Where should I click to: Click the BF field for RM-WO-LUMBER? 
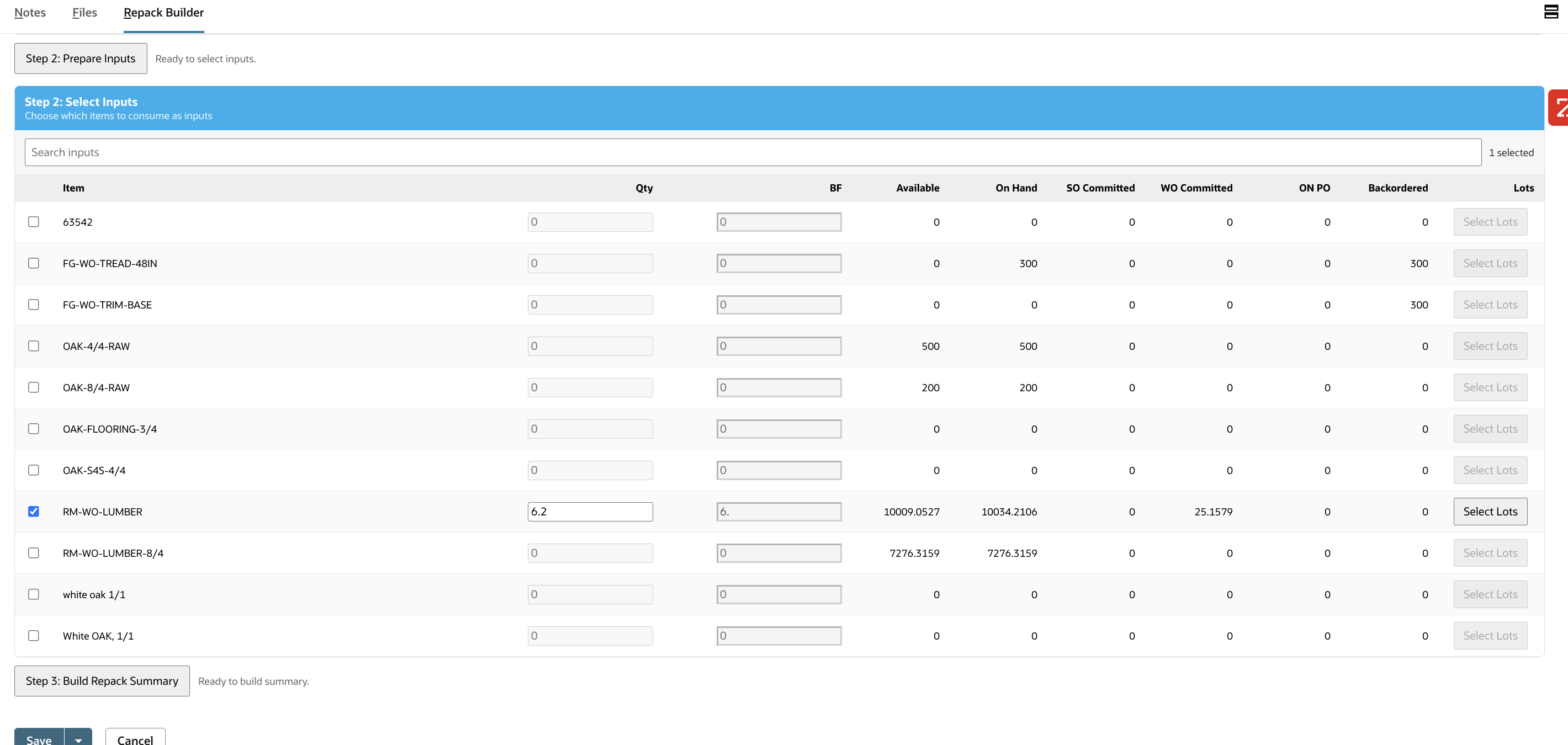tap(779, 512)
